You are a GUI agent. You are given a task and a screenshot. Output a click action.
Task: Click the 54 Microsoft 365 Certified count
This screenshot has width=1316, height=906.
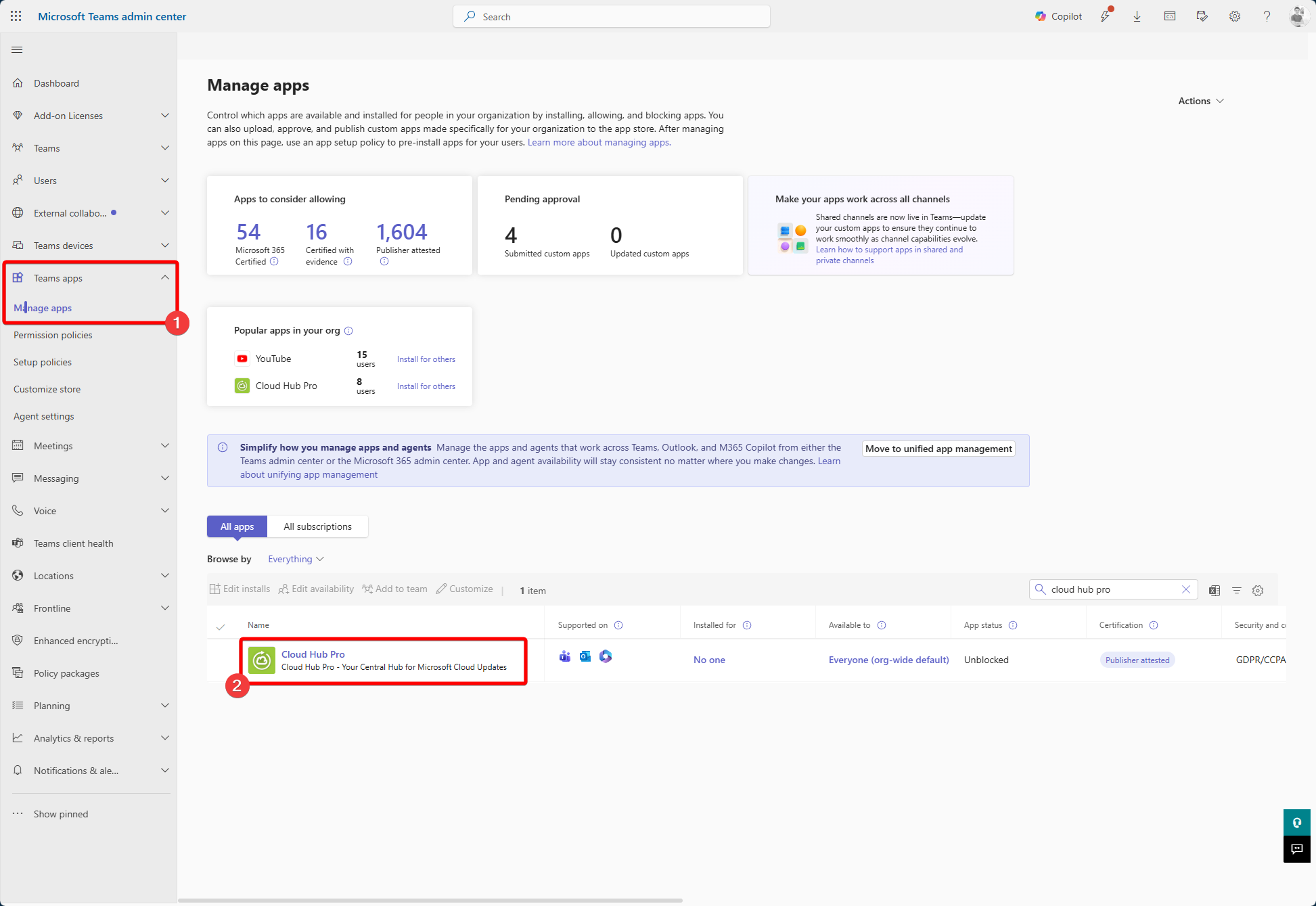[248, 232]
